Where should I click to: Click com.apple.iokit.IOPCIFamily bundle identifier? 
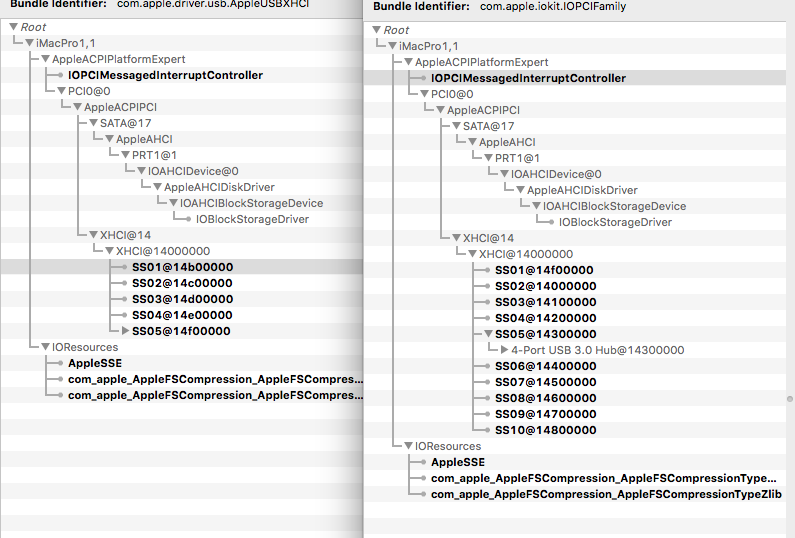click(553, 7)
